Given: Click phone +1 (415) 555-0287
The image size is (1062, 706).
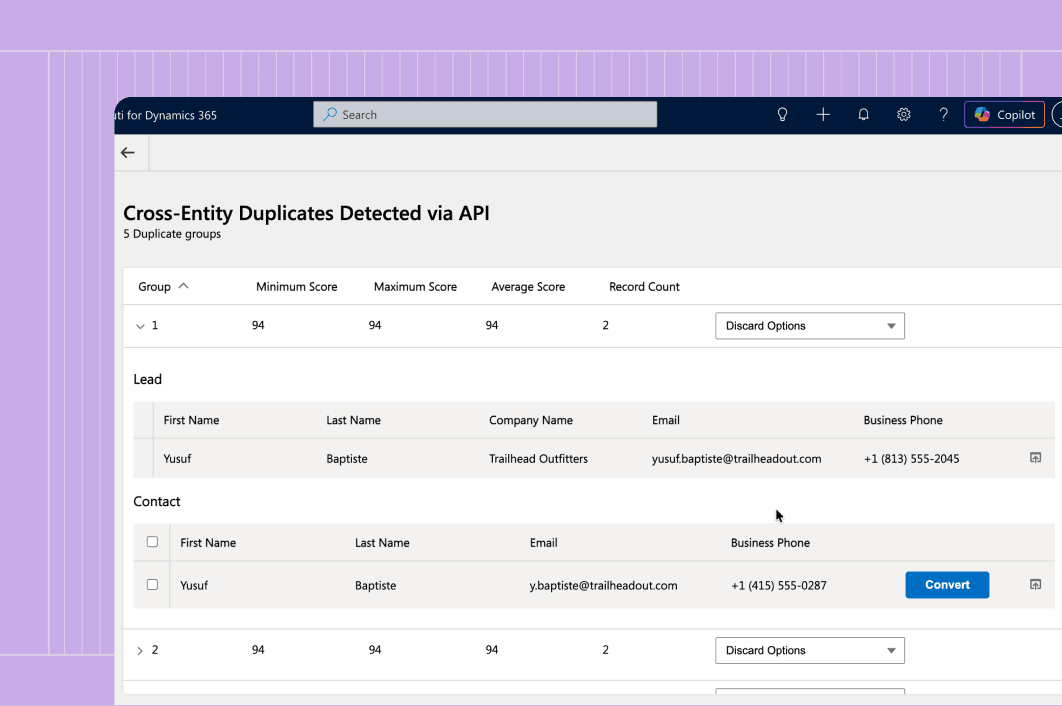Looking at the screenshot, I should 779,585.
